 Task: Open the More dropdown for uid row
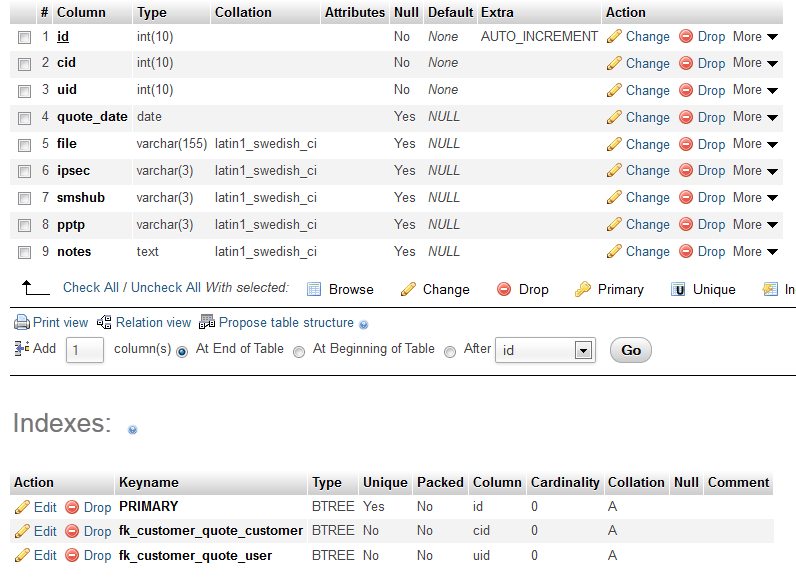click(755, 90)
